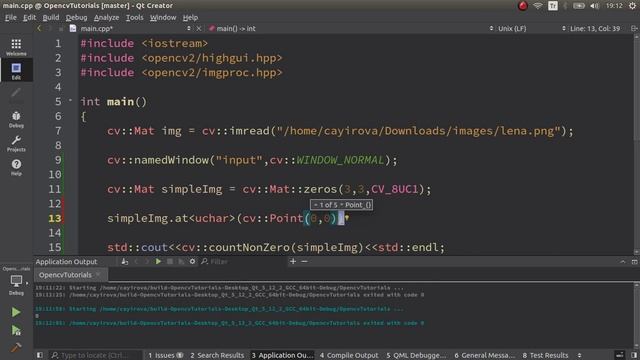Open the main.cpp file dropdown
Screen dimensions: 640x360
tap(130, 29)
